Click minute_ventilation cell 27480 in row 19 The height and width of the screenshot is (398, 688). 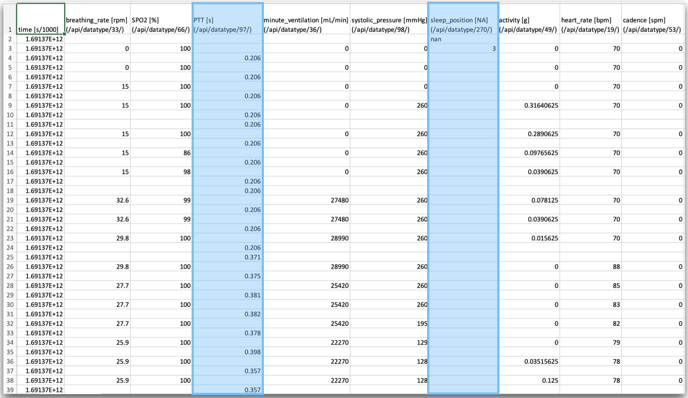306,200
